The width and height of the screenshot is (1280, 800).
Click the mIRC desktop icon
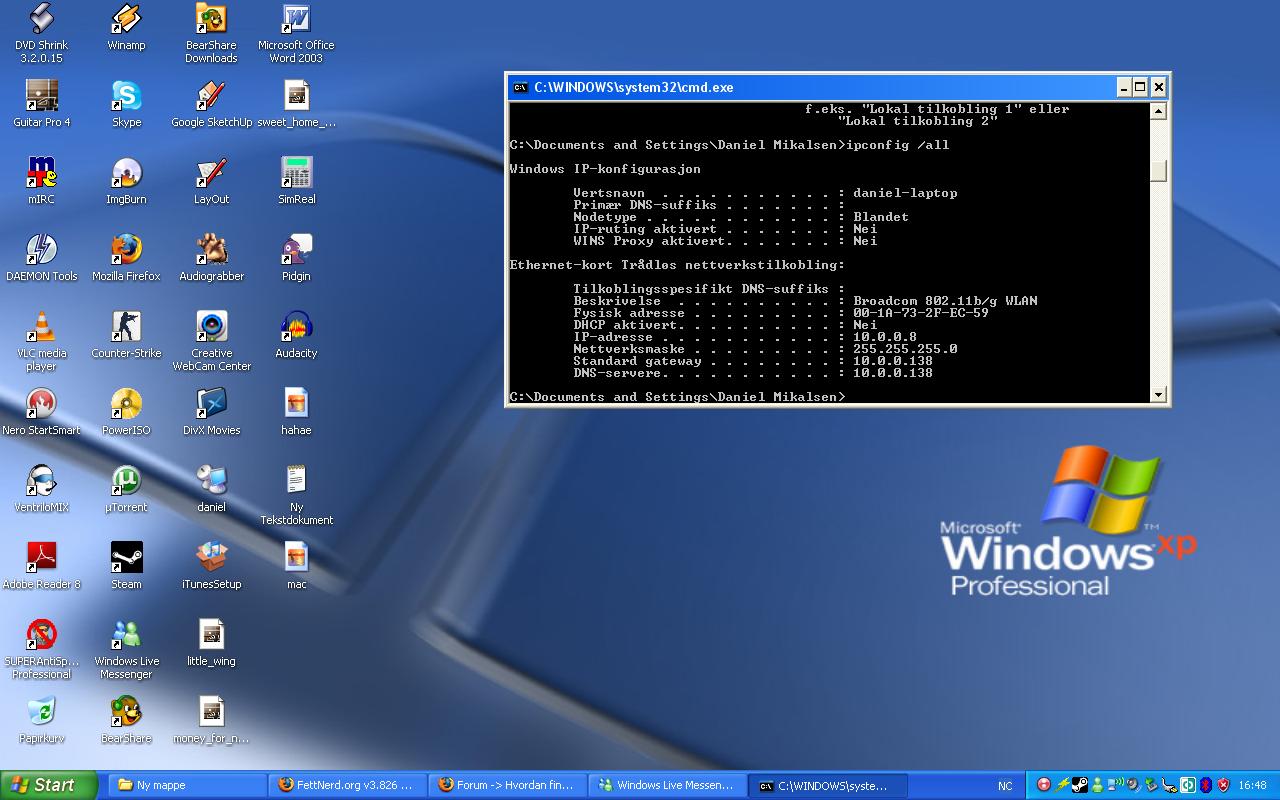41,181
